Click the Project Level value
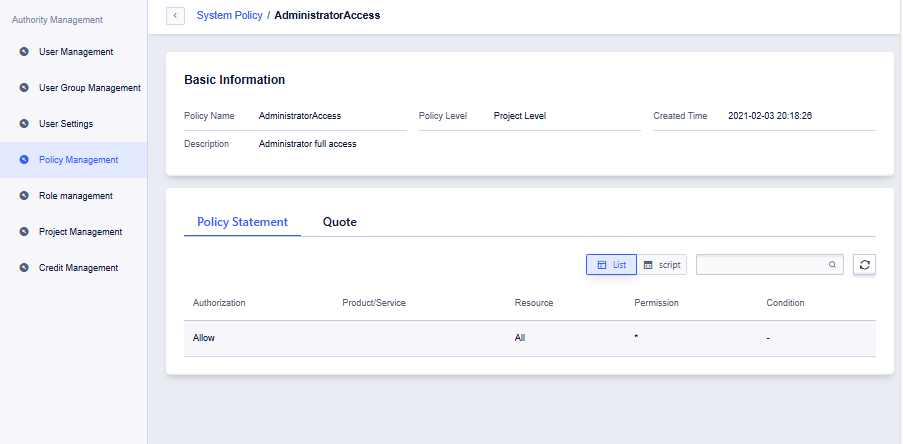The image size is (903, 444). [520, 116]
